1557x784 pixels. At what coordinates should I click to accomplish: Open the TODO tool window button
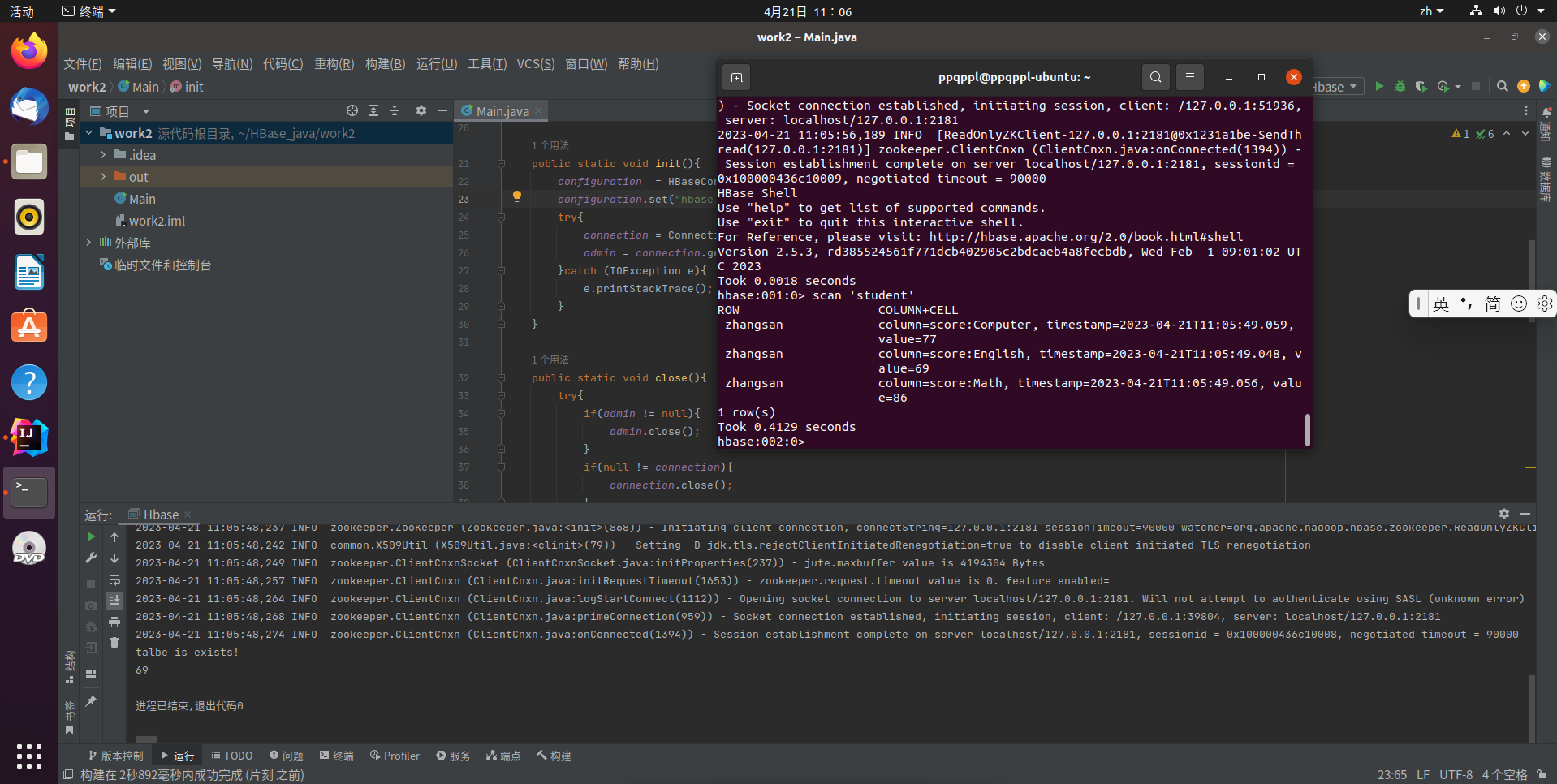click(x=232, y=756)
